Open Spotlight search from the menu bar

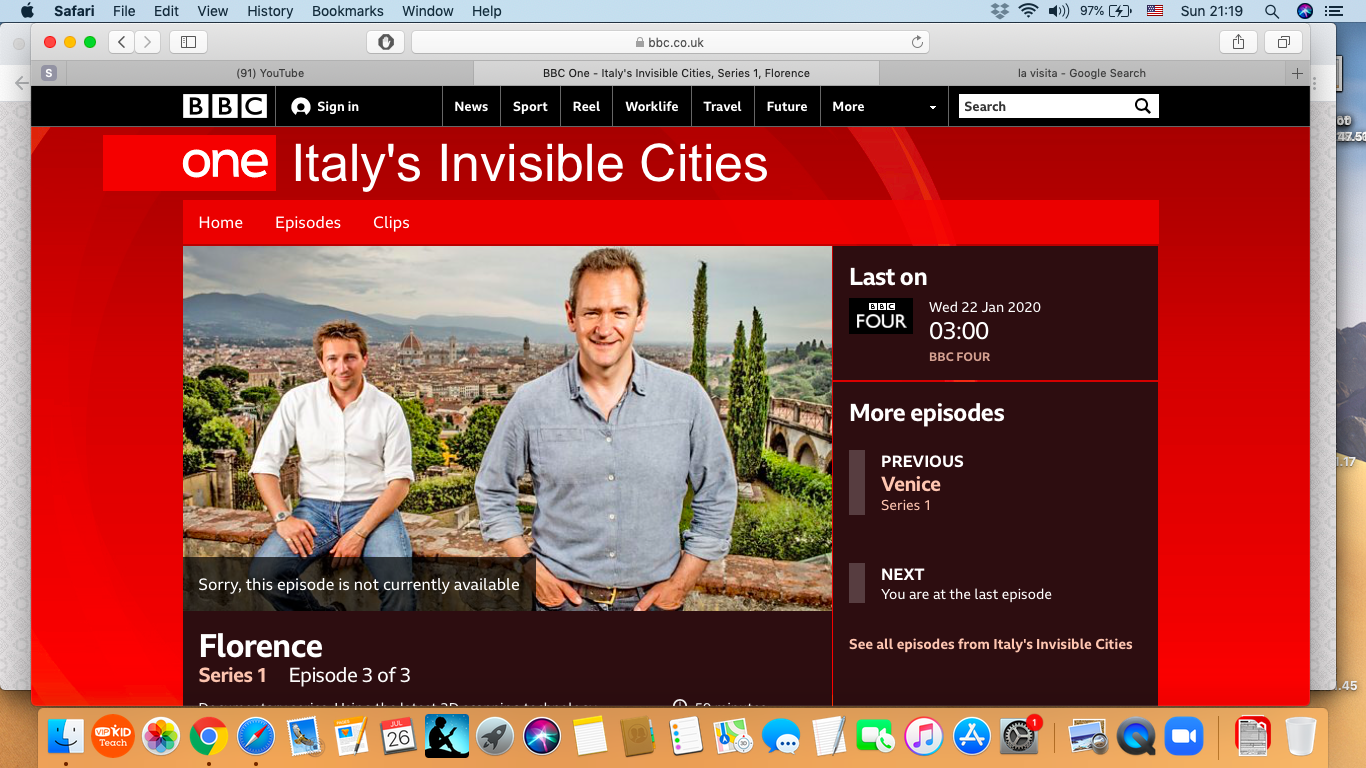1271,11
